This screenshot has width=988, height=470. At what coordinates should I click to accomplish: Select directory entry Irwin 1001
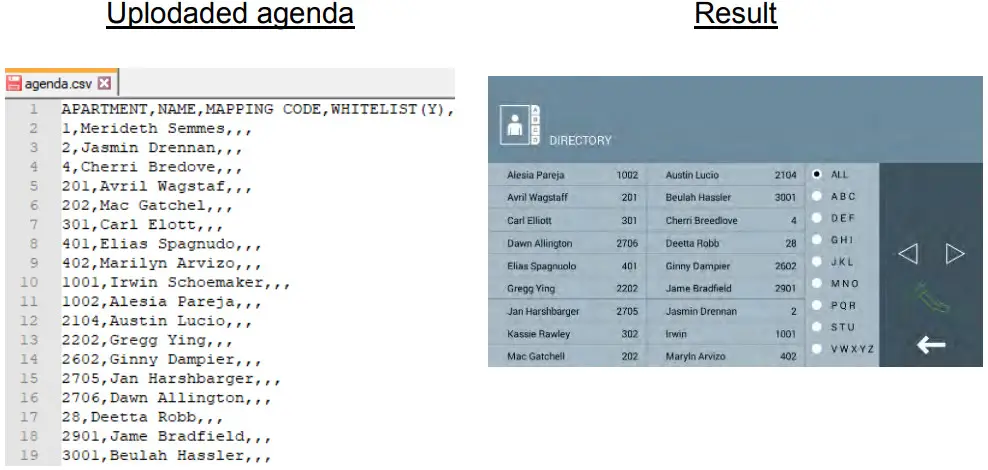(x=727, y=334)
